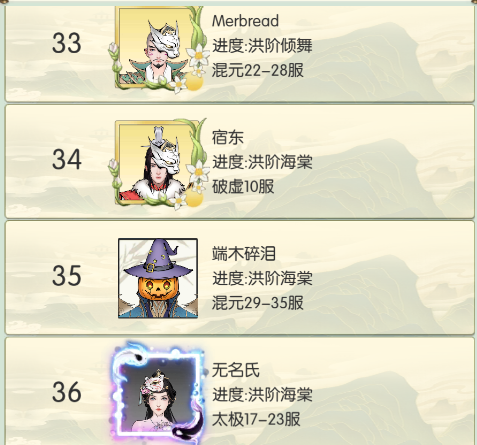Open 无名氏's glowing-frame avatar
The height and width of the screenshot is (445, 477).
coord(158,393)
